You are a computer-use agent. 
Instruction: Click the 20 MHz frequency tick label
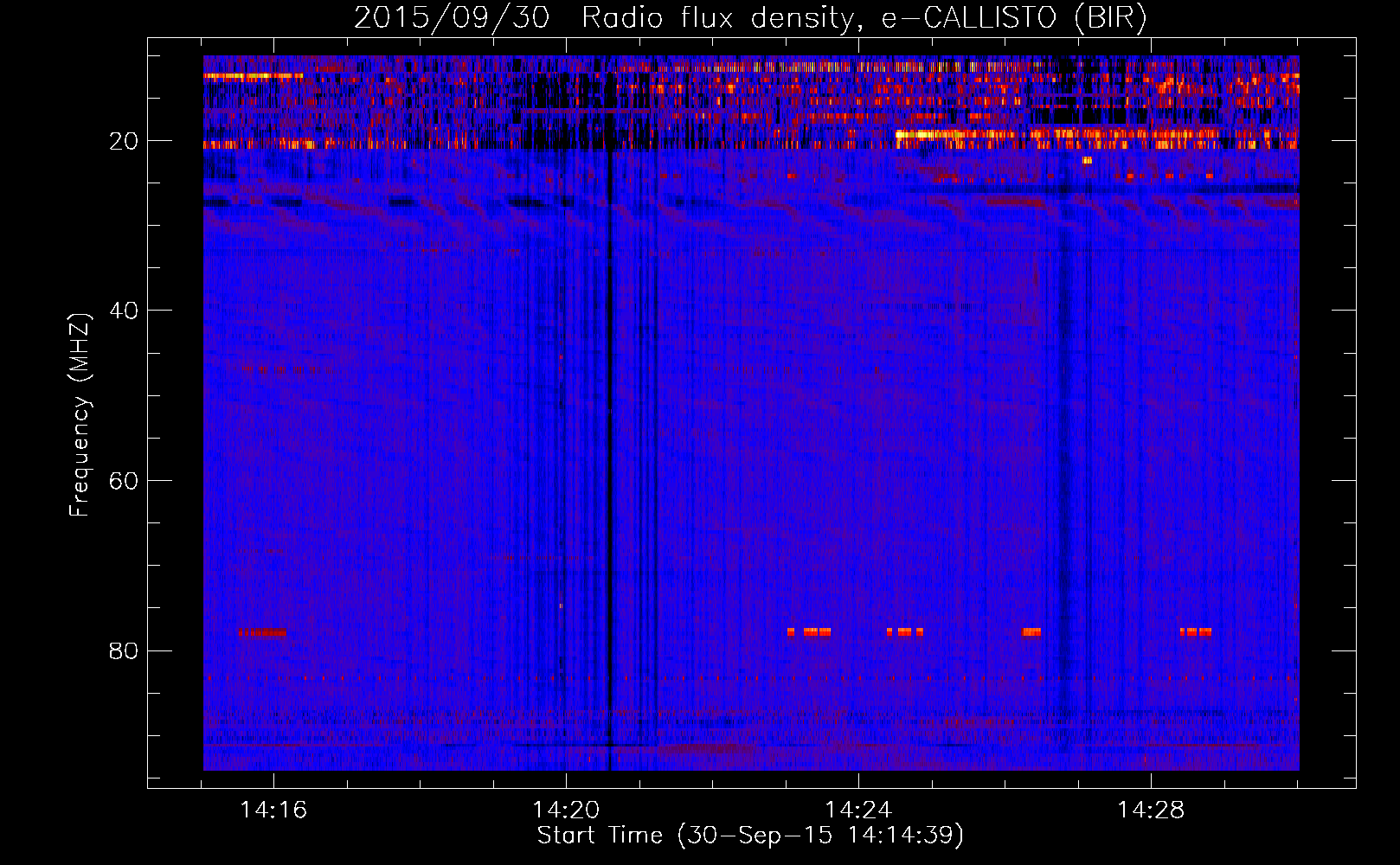pos(124,141)
